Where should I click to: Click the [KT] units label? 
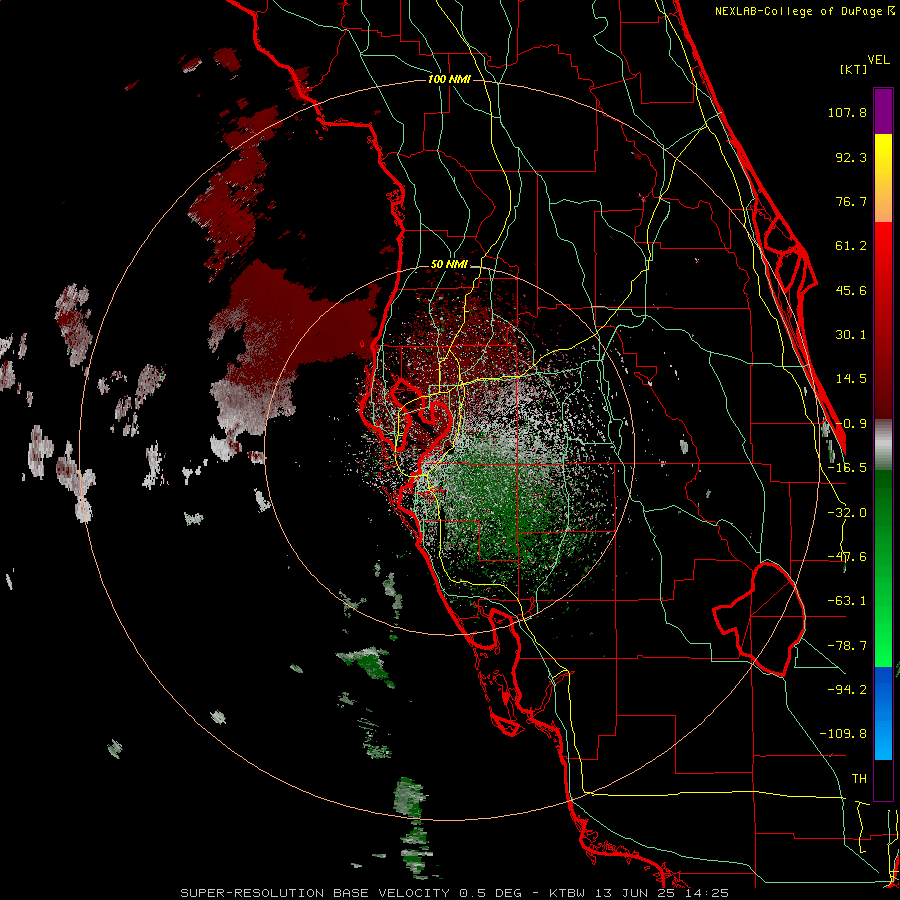854,69
